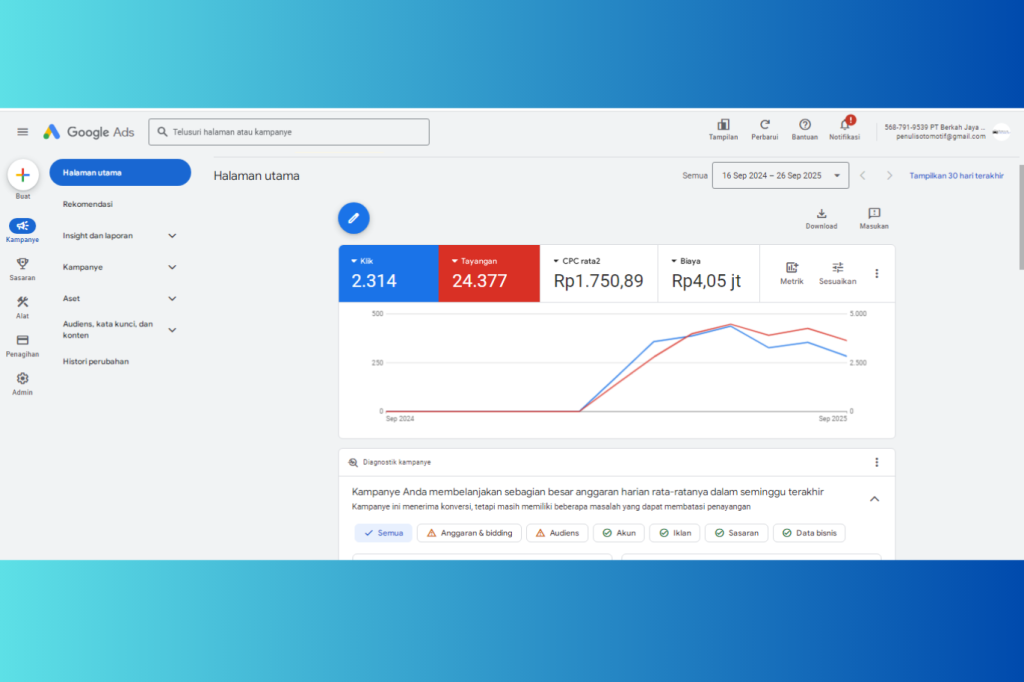Toggle the Anggaran & bidding filter chip

coord(469,533)
